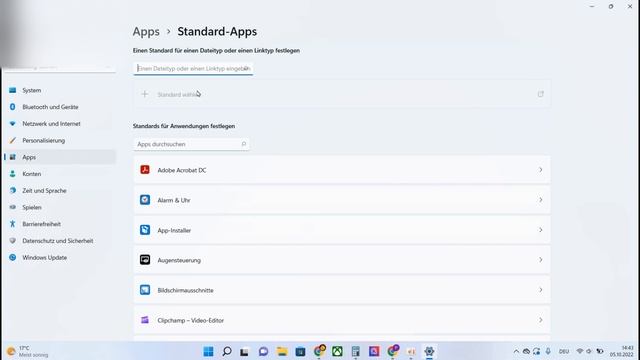Viewport: 640px width, 360px height.
Task: Click the Bildschirmausschnitte icon
Action: point(145,290)
